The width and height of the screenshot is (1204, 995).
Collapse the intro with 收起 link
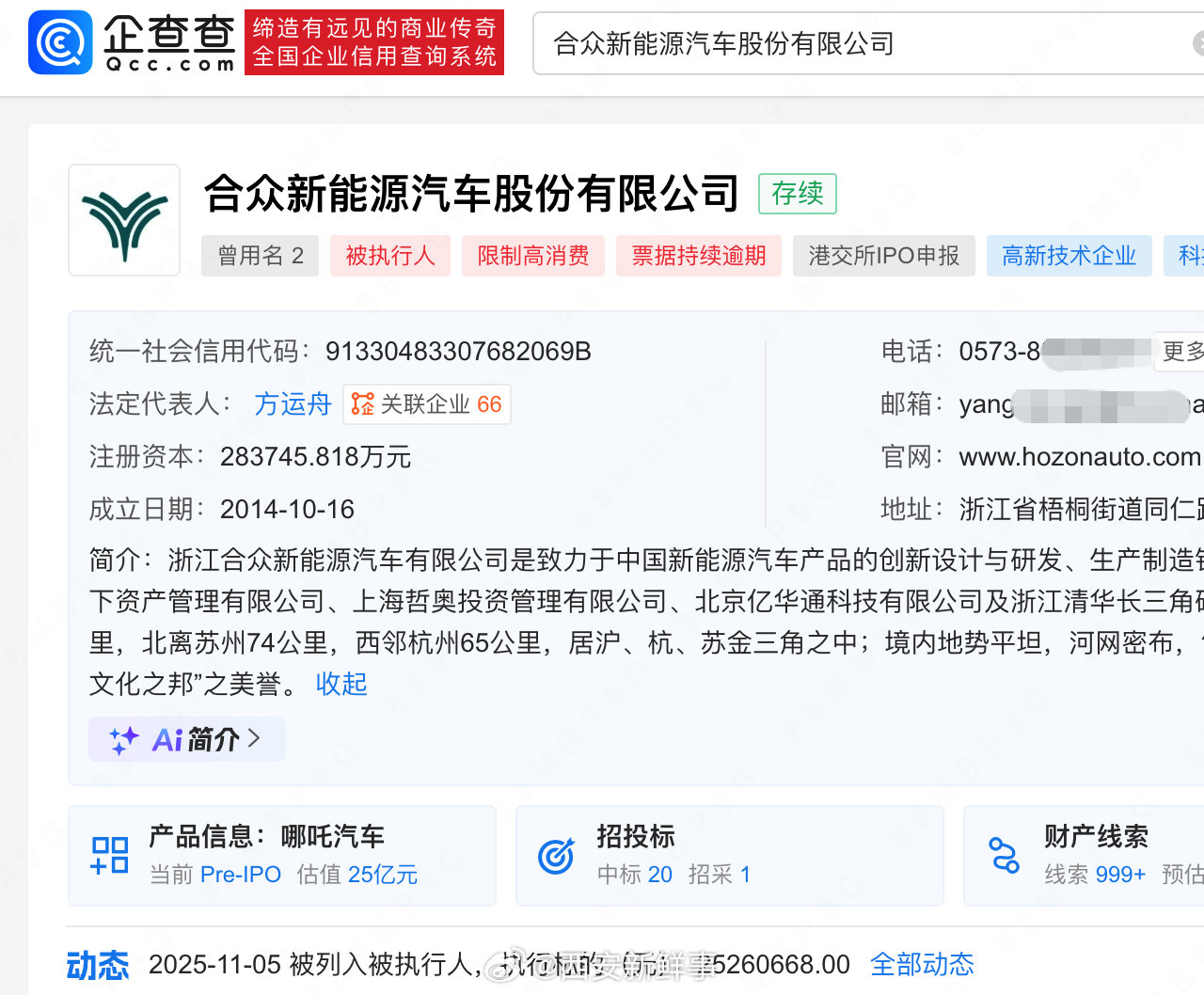click(x=341, y=684)
